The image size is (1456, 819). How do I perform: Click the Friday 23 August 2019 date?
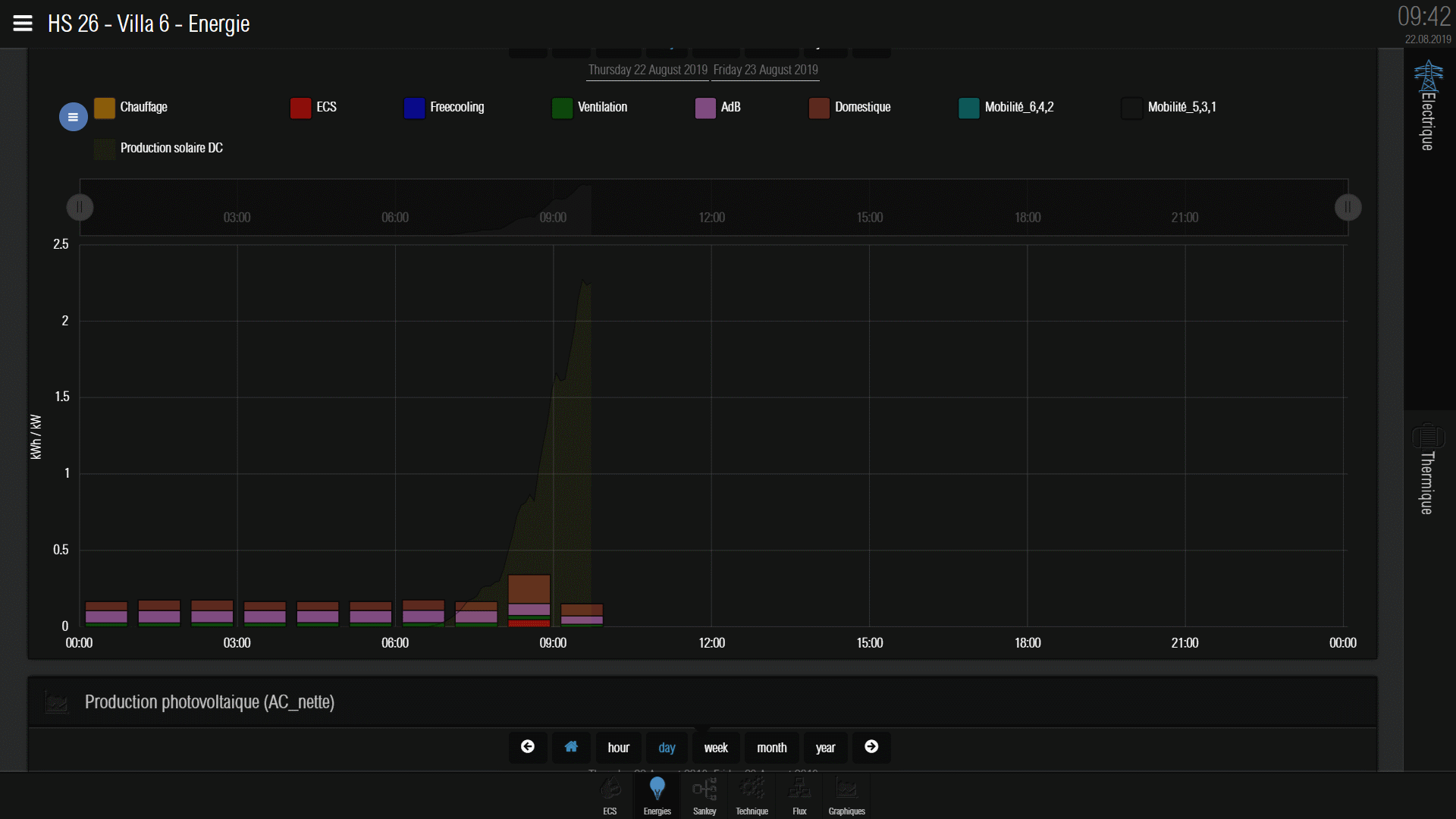click(766, 70)
